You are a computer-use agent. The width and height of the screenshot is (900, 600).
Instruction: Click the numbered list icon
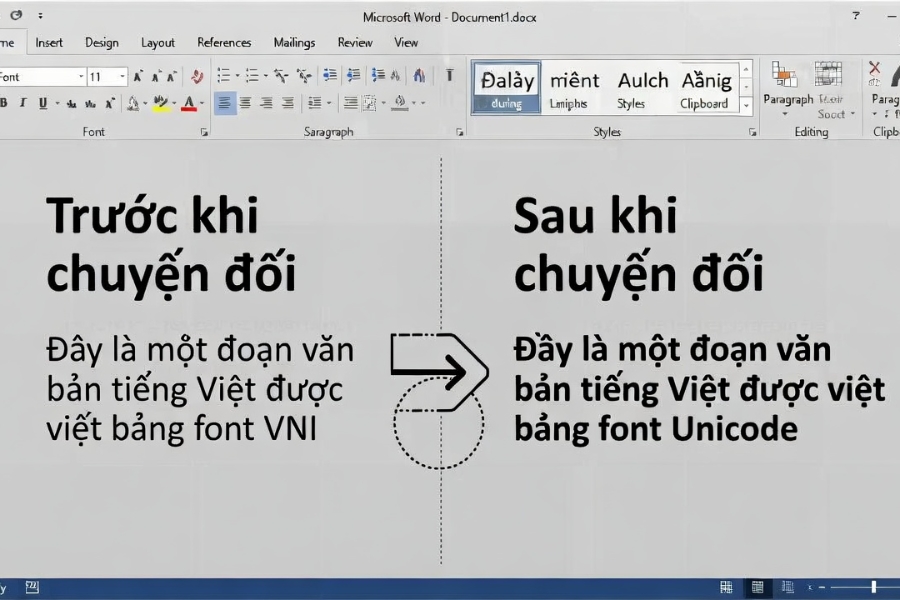252,76
